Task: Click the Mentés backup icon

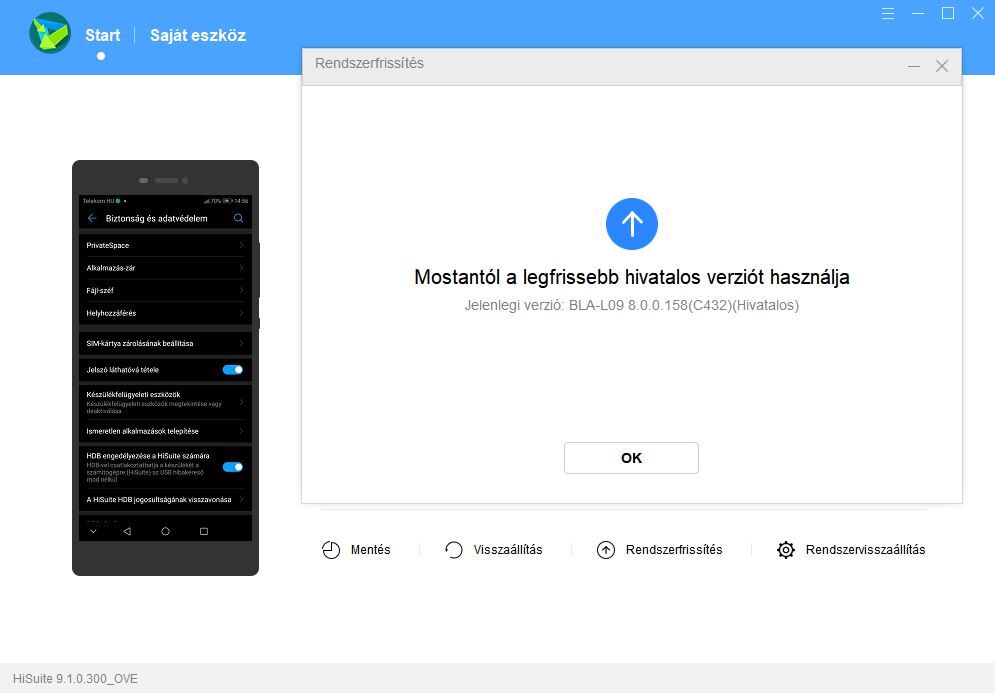Action: tap(331, 550)
